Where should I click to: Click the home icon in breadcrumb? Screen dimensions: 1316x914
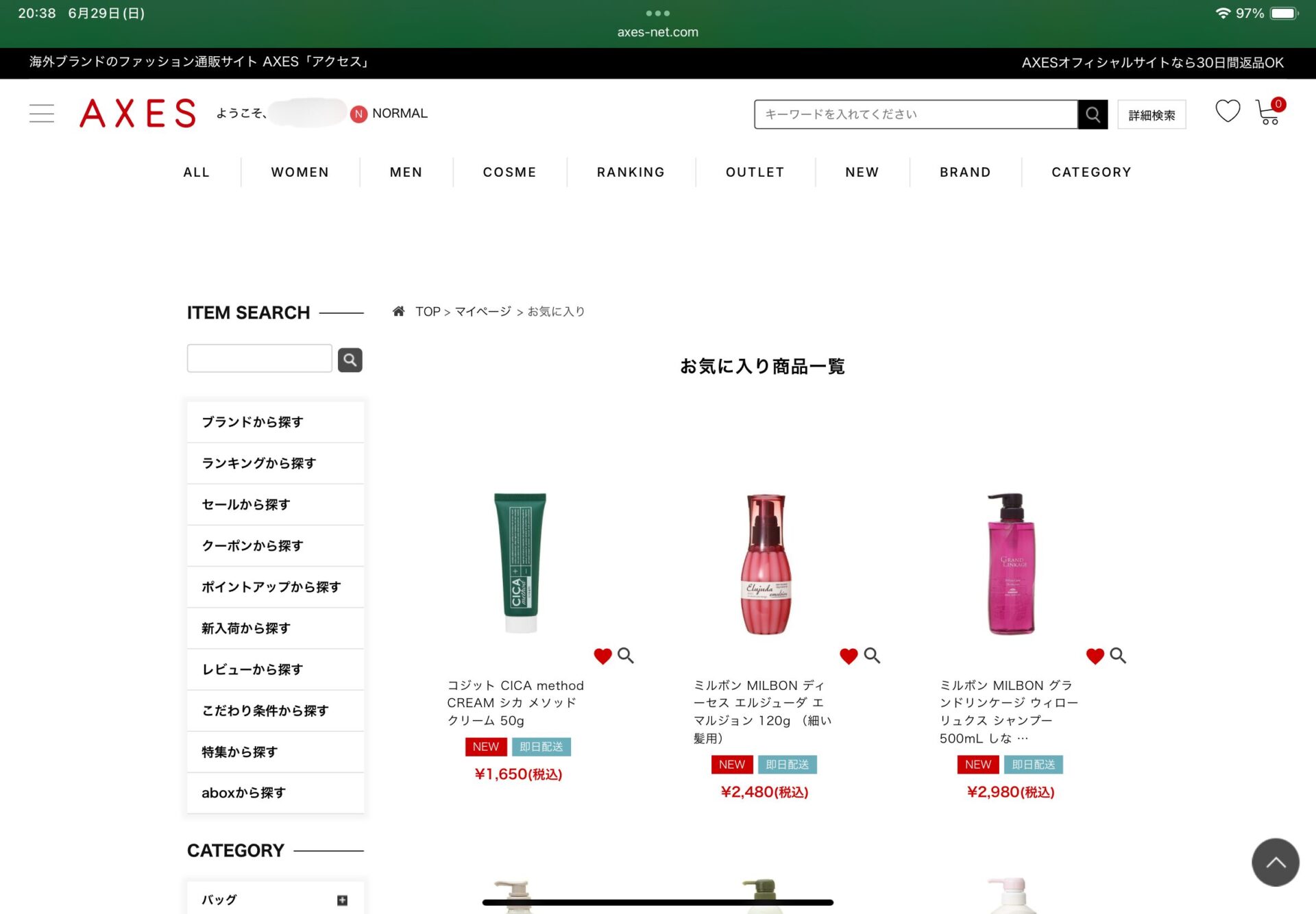click(x=398, y=312)
